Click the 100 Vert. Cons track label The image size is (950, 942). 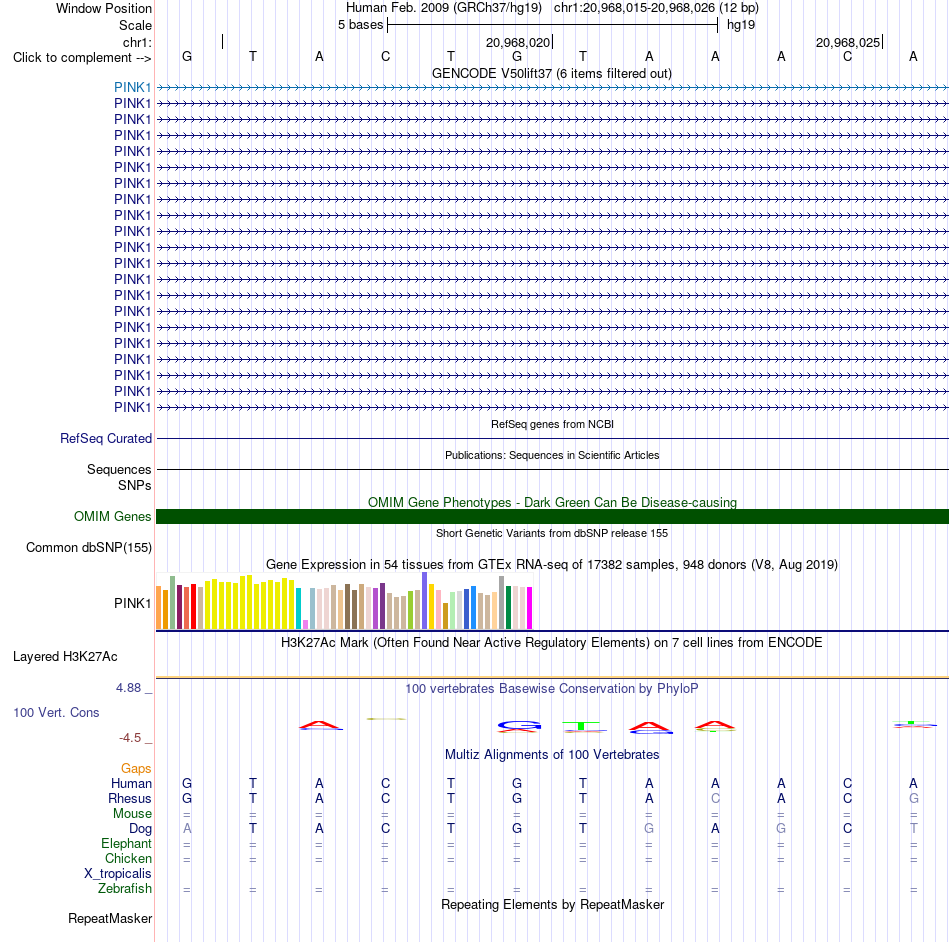point(56,712)
